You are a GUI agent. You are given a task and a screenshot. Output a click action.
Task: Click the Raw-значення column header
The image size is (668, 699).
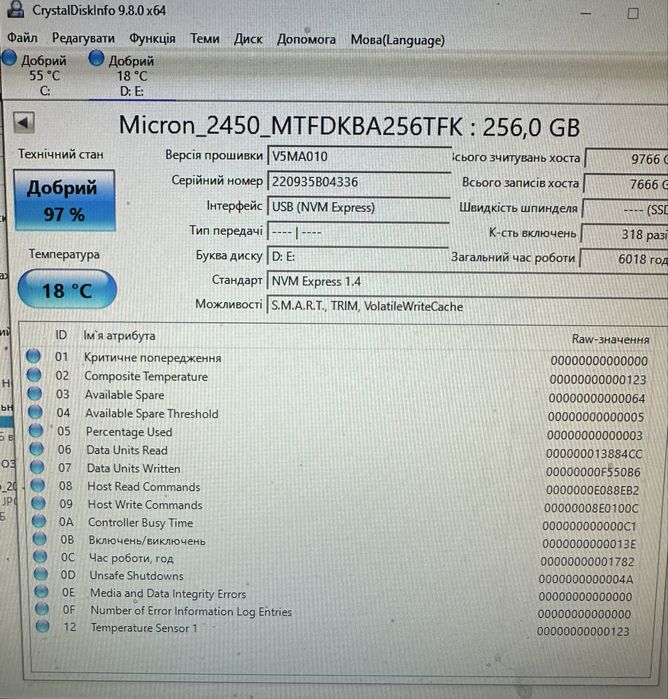[x=610, y=339]
